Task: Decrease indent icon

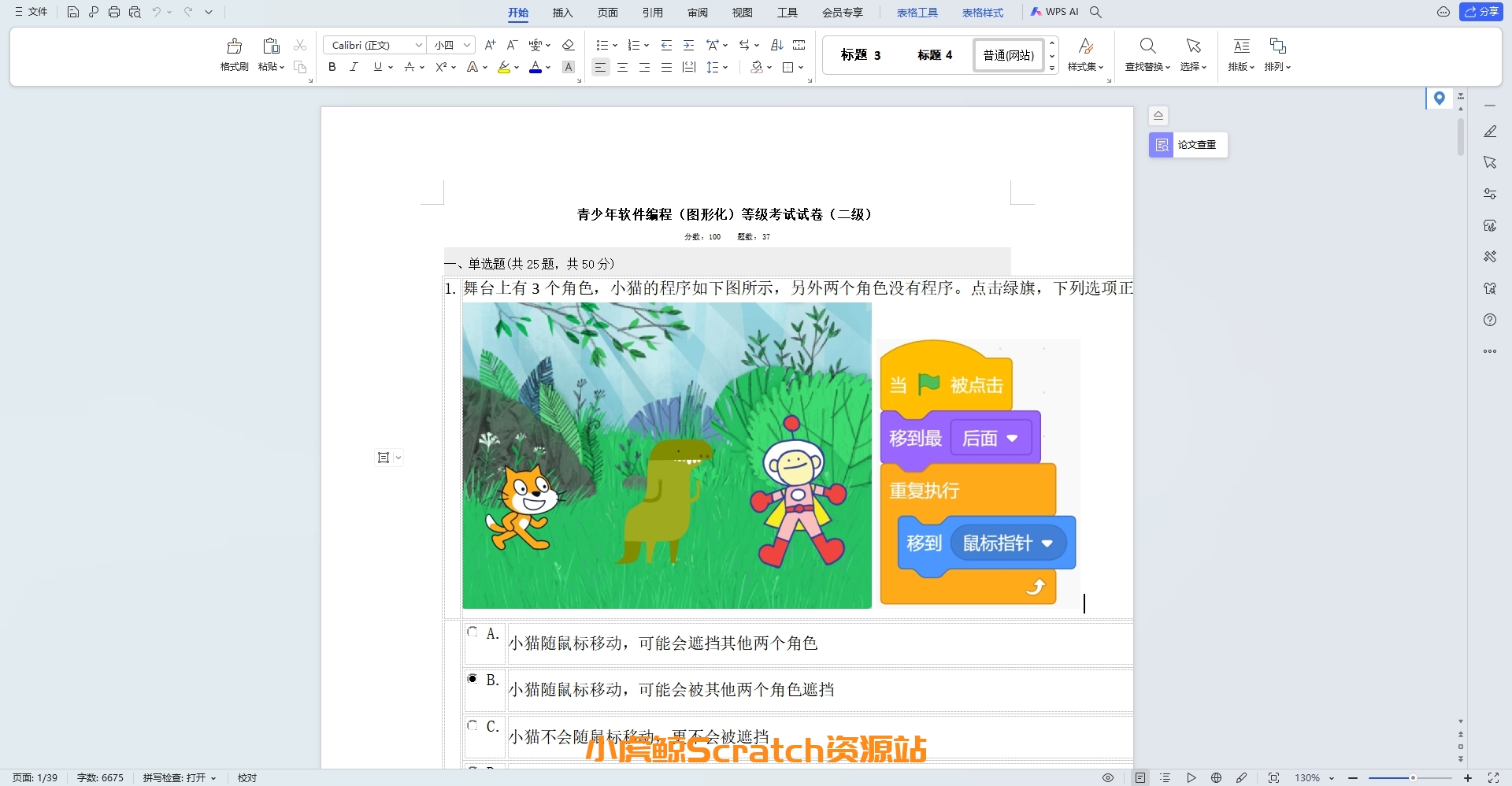Action: click(x=666, y=45)
